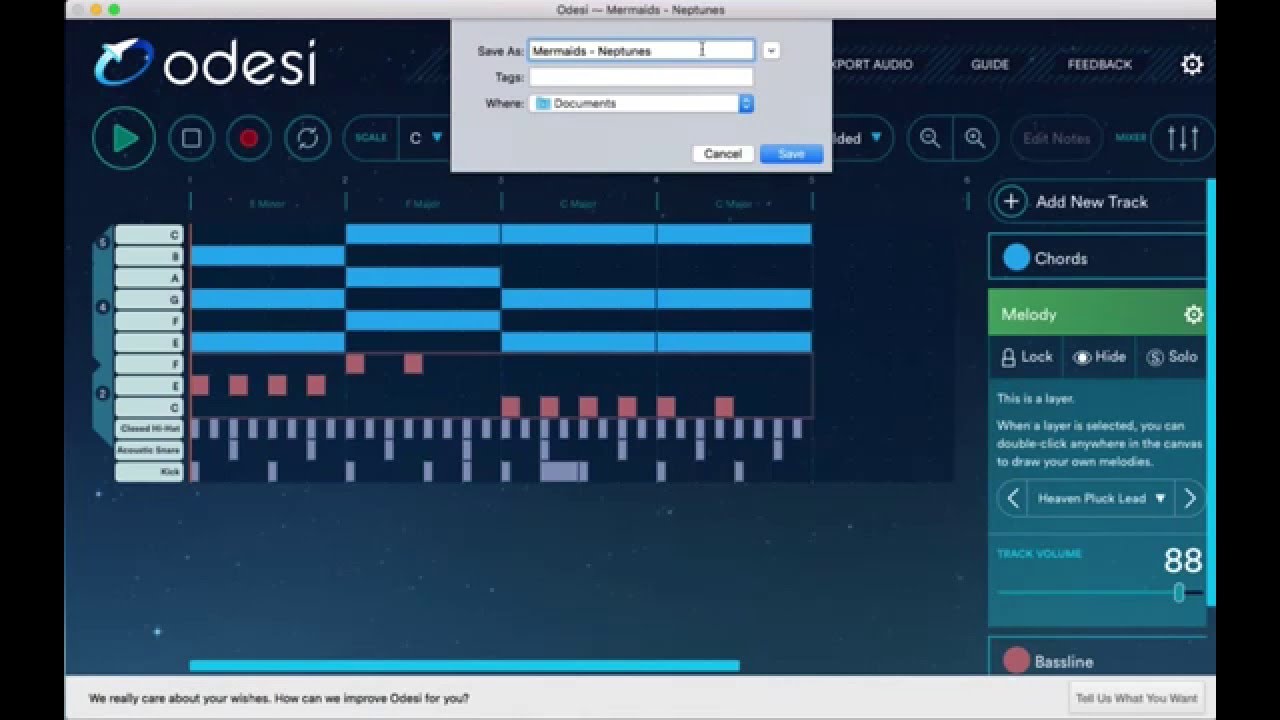
Task: Click the Melody track header
Action: click(1097, 314)
